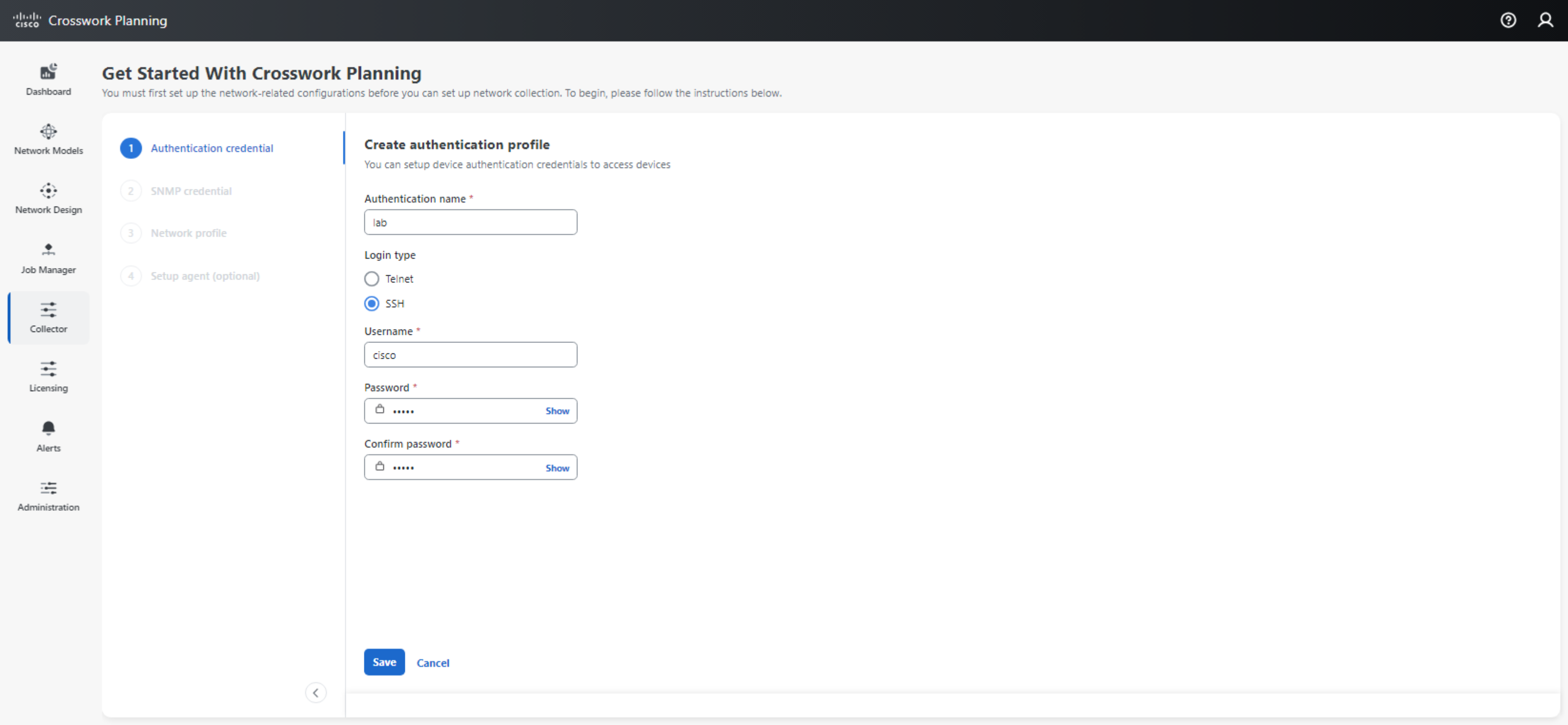1568x725 pixels.
Task: Go to Network Design section
Action: (x=48, y=198)
